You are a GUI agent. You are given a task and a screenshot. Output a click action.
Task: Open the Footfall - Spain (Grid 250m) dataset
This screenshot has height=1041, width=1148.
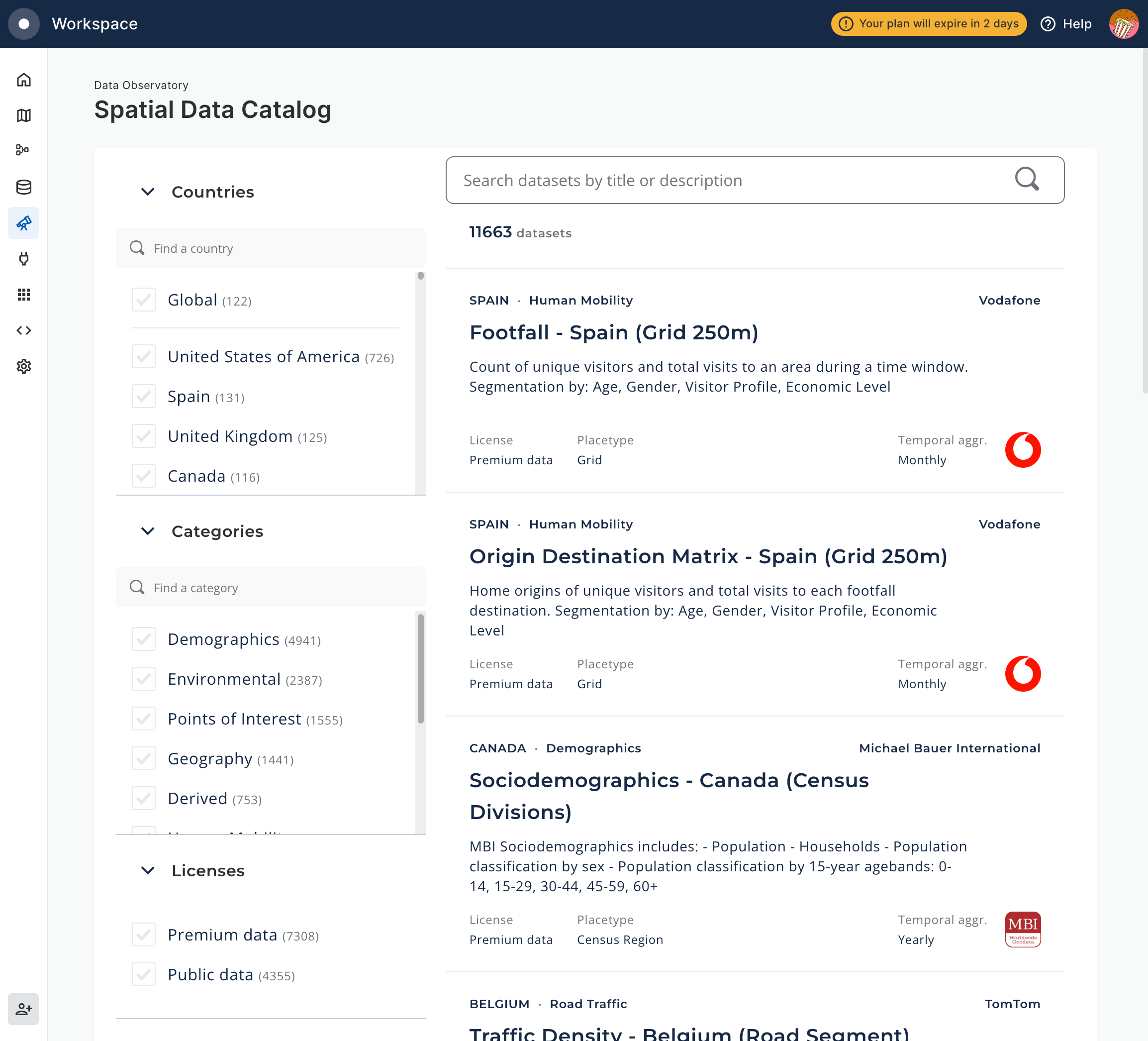tap(613, 333)
